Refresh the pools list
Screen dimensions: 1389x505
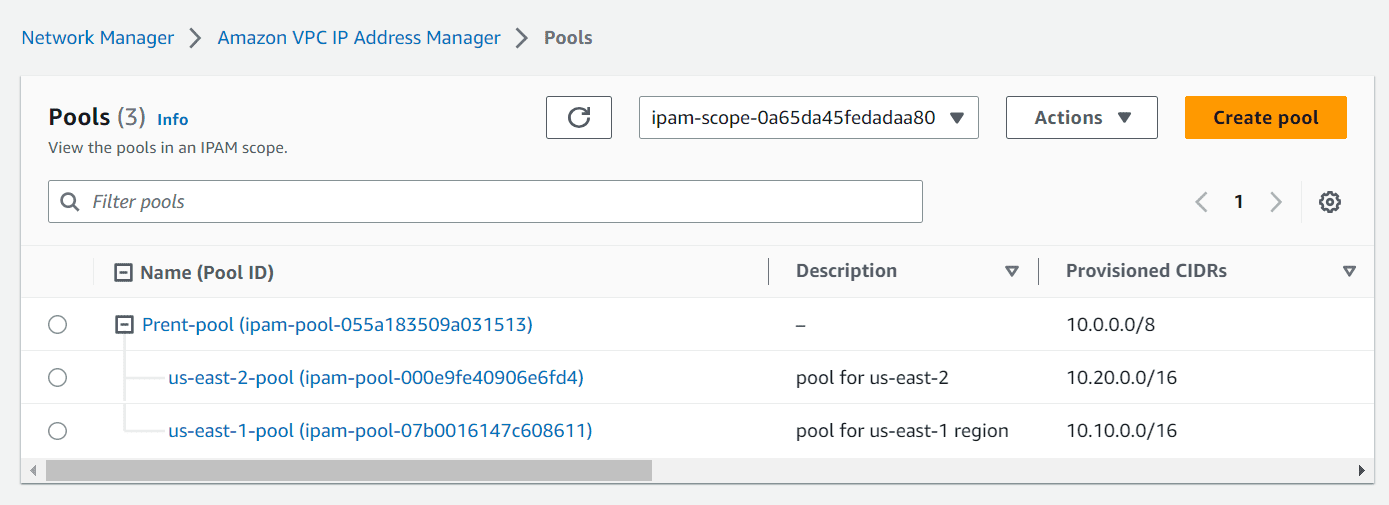(579, 117)
